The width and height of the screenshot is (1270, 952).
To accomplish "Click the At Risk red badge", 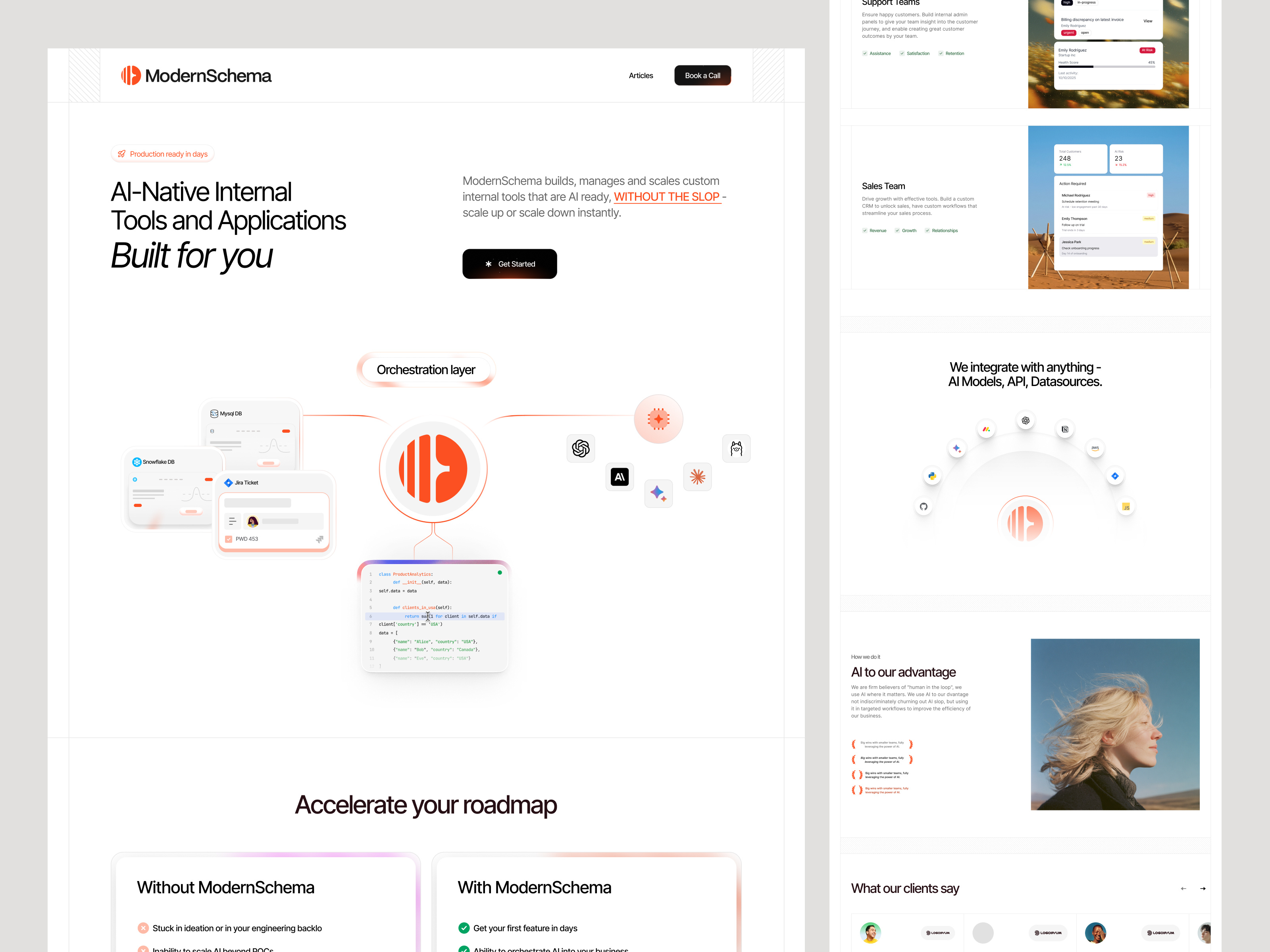I will point(1147,50).
